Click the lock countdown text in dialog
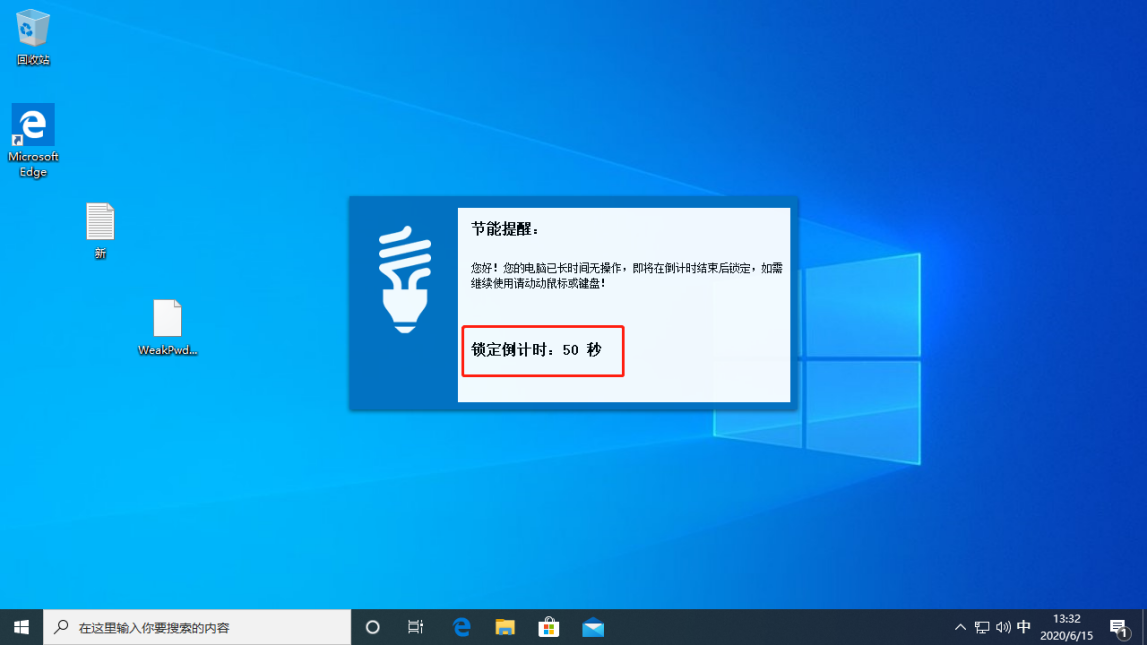 click(x=537, y=350)
